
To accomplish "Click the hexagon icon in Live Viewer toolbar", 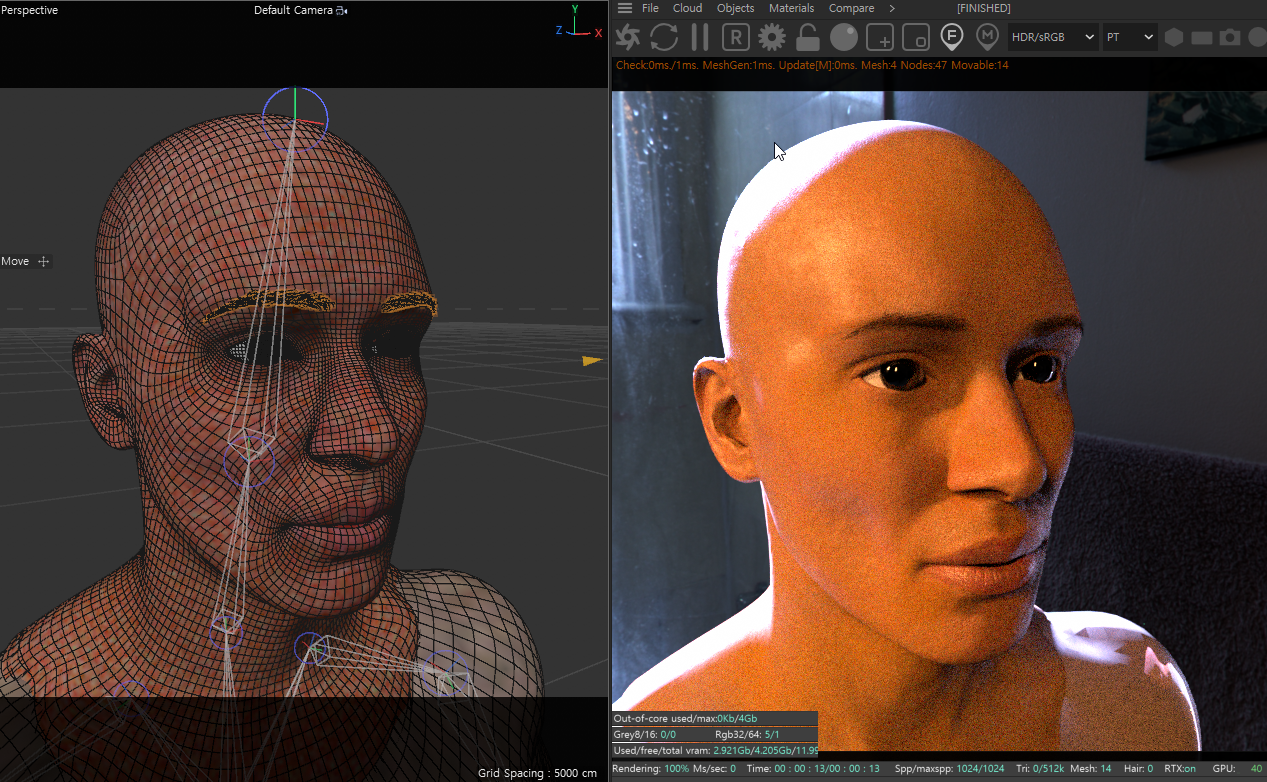I will coord(1173,37).
